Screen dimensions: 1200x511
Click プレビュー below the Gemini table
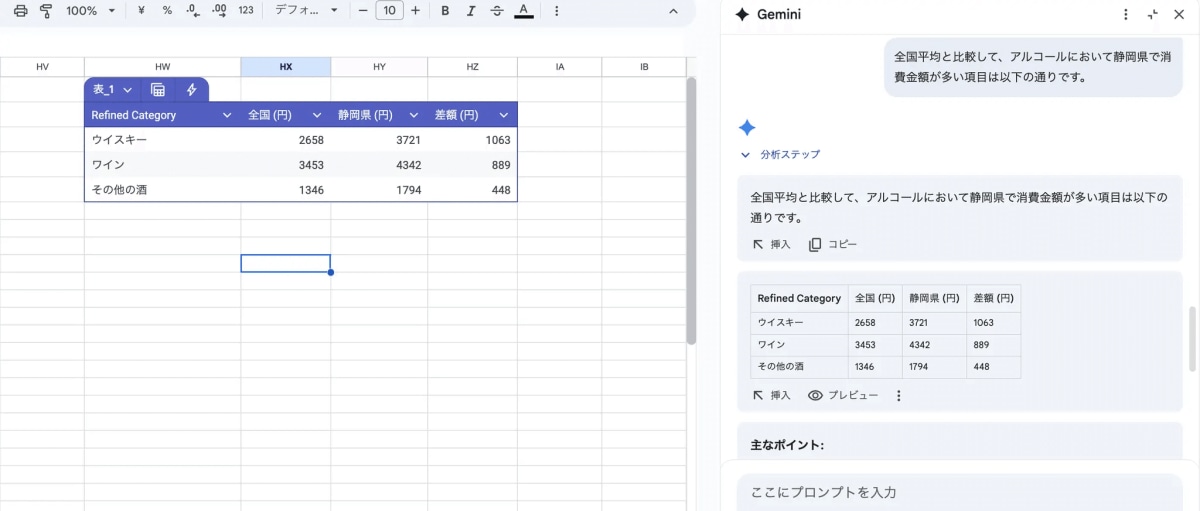click(843, 396)
